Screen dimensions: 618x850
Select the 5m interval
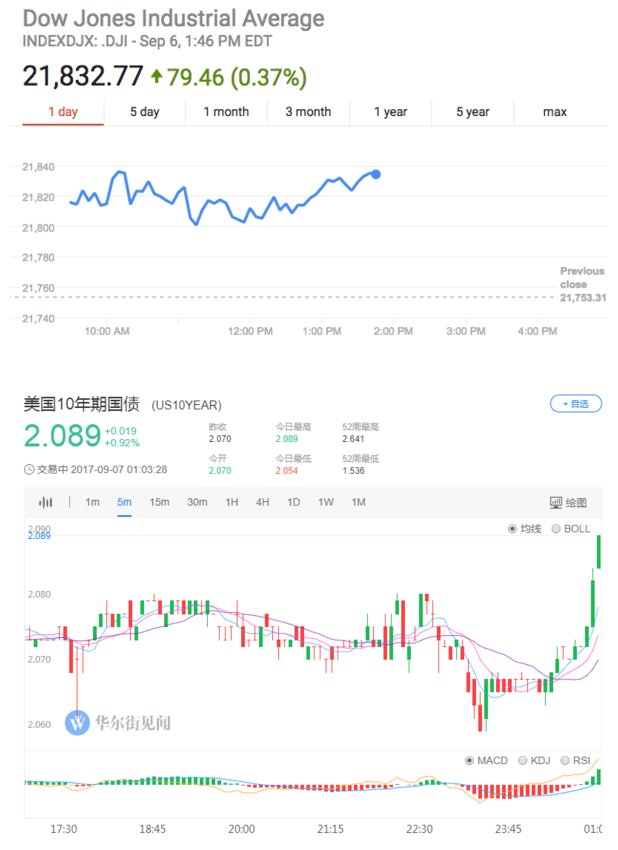[125, 503]
